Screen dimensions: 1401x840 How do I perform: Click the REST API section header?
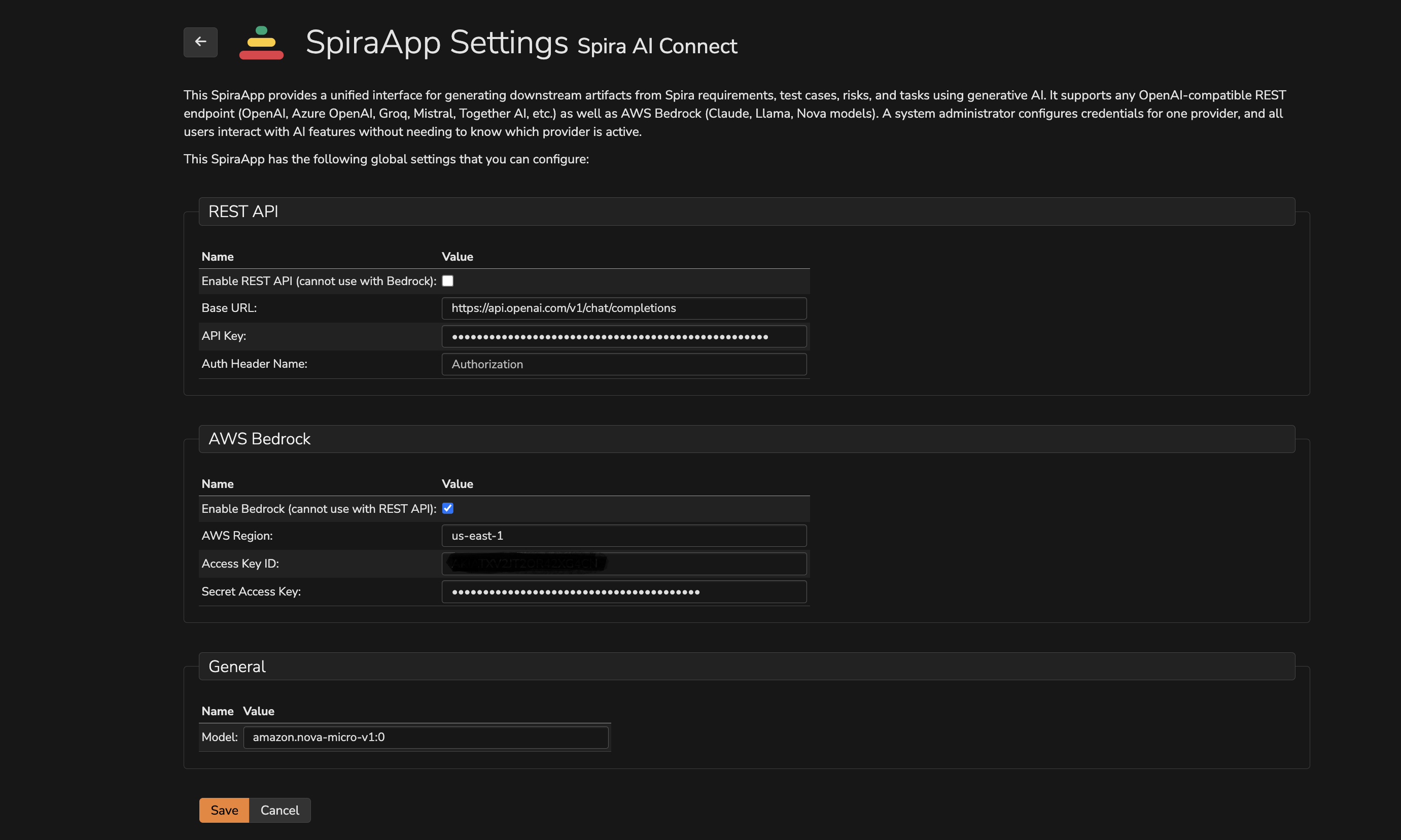click(747, 211)
